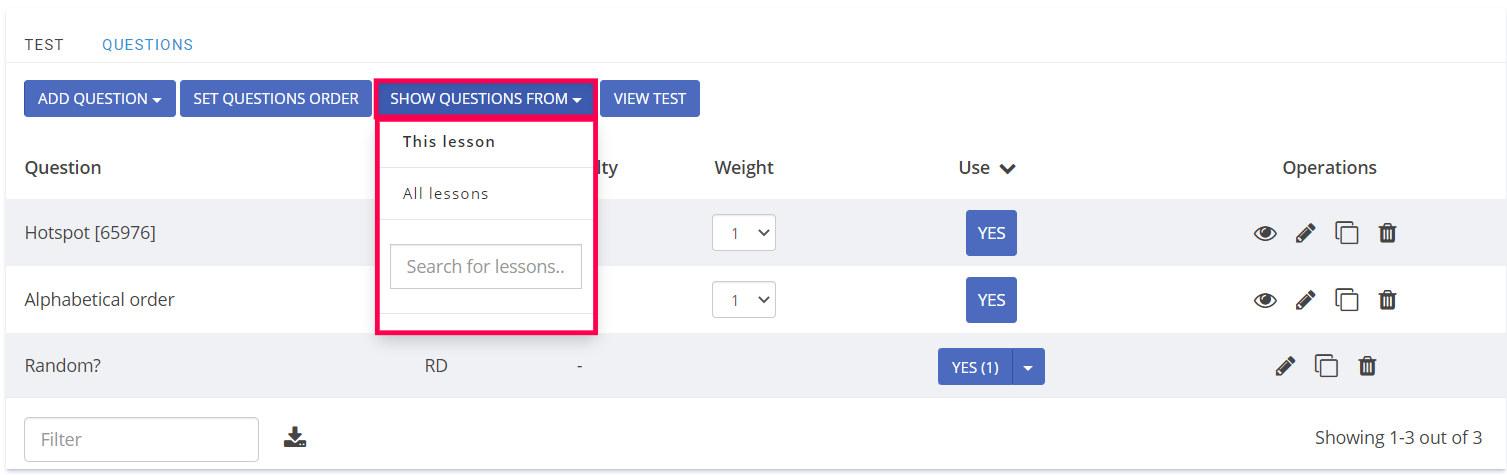Image resolution: width=1507 pixels, height=475 pixels.
Task: Open caret dropdown next to YES (1)
Action: coord(1029,367)
